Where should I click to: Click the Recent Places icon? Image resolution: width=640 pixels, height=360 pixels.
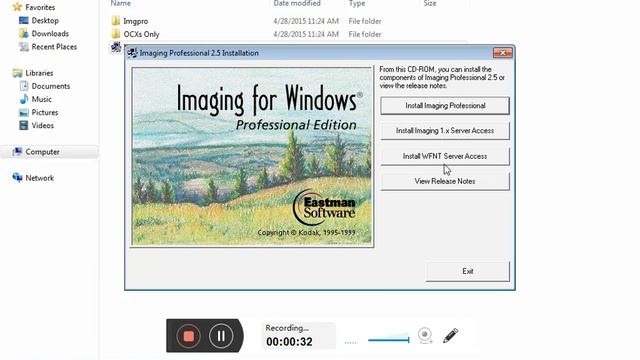click(x=24, y=47)
